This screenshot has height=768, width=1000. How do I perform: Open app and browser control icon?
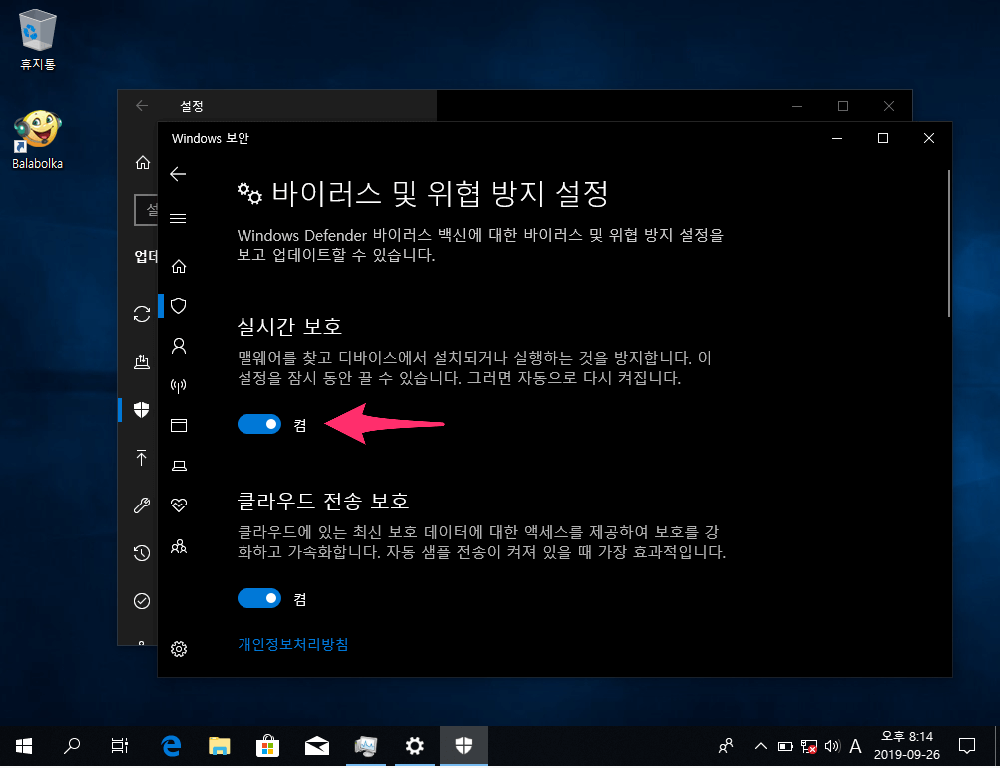pyautogui.click(x=179, y=425)
